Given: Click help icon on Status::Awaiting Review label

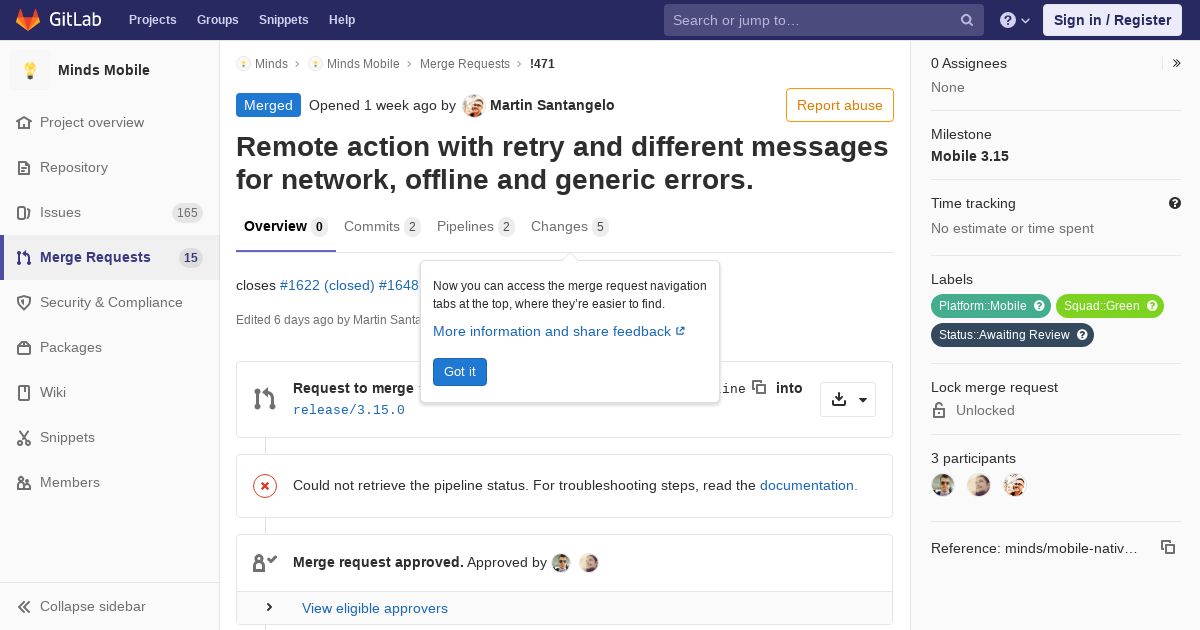Looking at the screenshot, I should tap(1082, 335).
